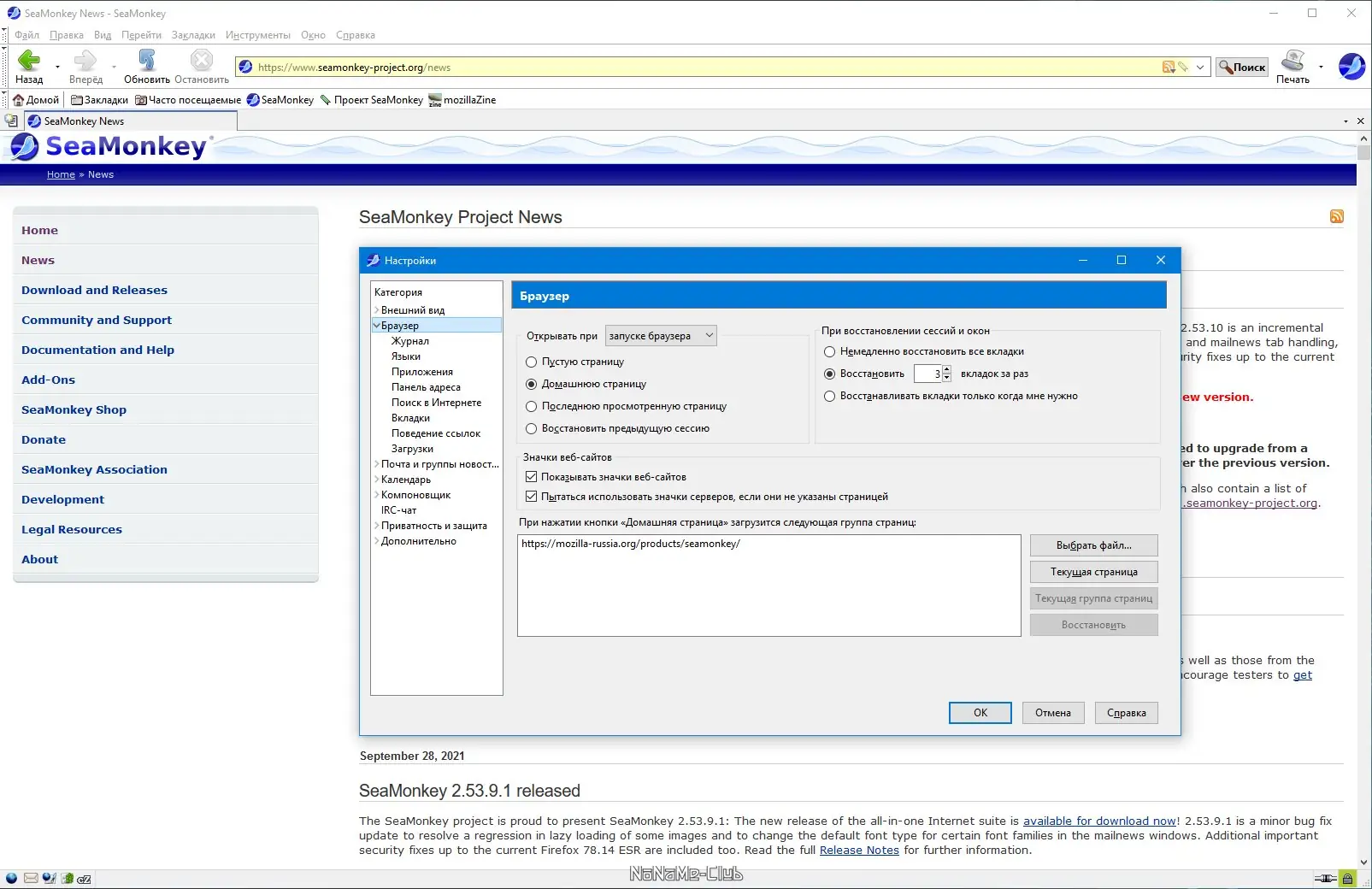The height and width of the screenshot is (889, 1372).
Task: Open the Вид menu
Action: tap(103, 35)
